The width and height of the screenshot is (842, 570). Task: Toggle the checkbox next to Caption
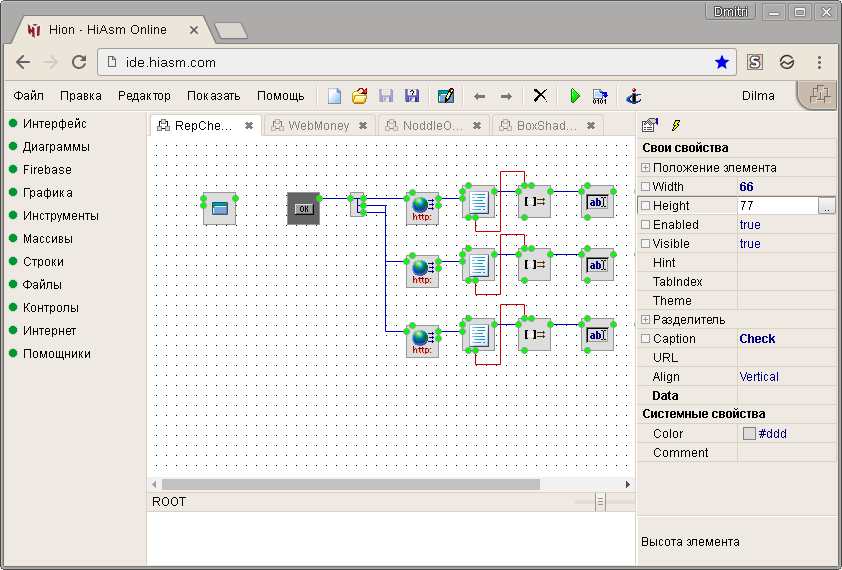pos(646,339)
